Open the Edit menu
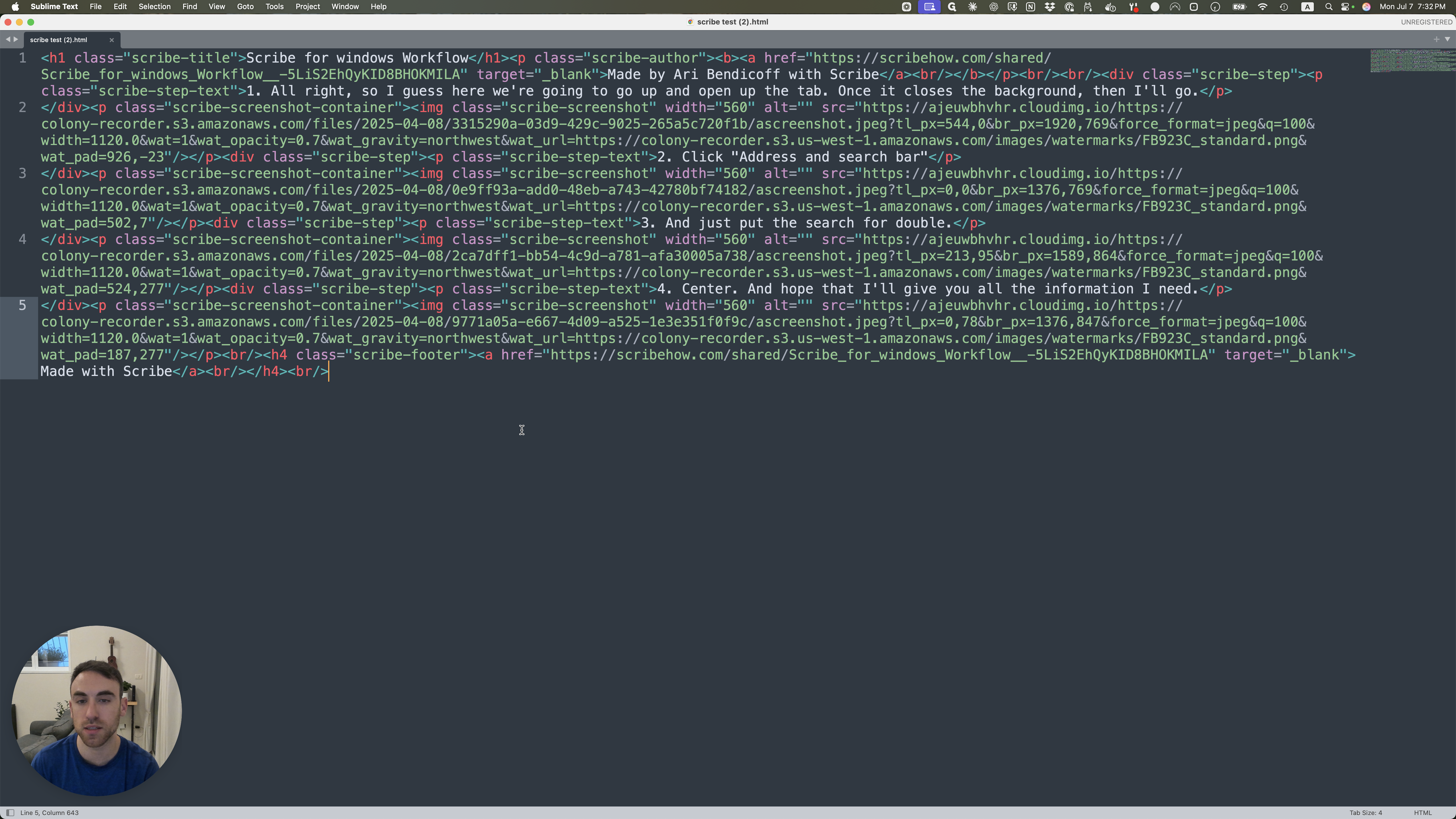1456x819 pixels. [x=120, y=7]
